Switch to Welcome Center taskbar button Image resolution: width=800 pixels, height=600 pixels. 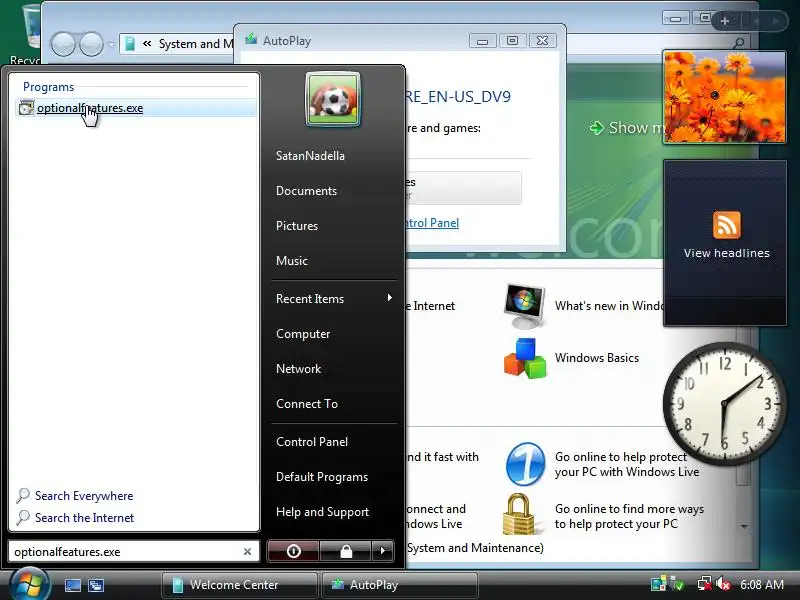point(239,585)
